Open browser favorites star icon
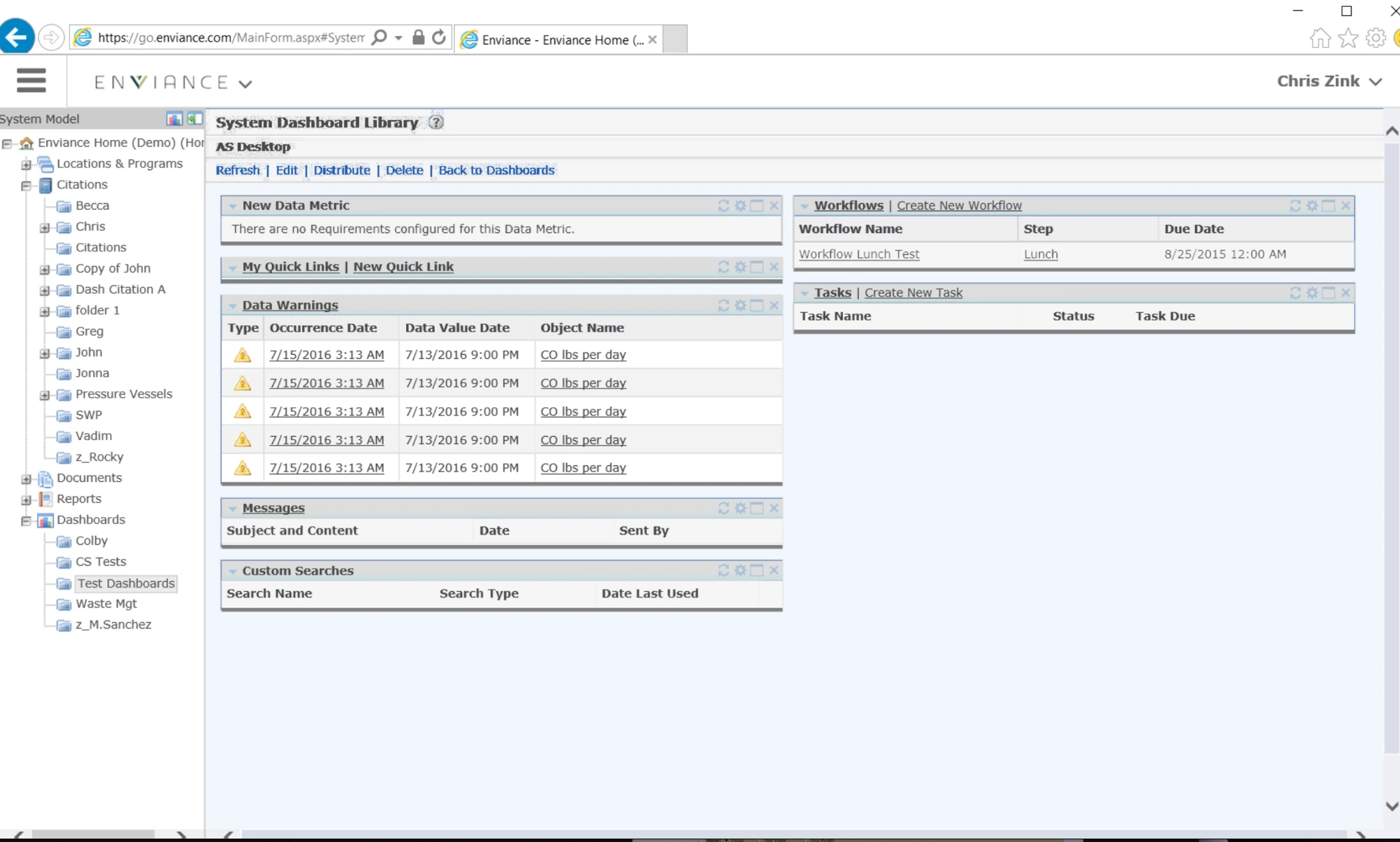Screen dimensions: 1400x842 click(1348, 38)
